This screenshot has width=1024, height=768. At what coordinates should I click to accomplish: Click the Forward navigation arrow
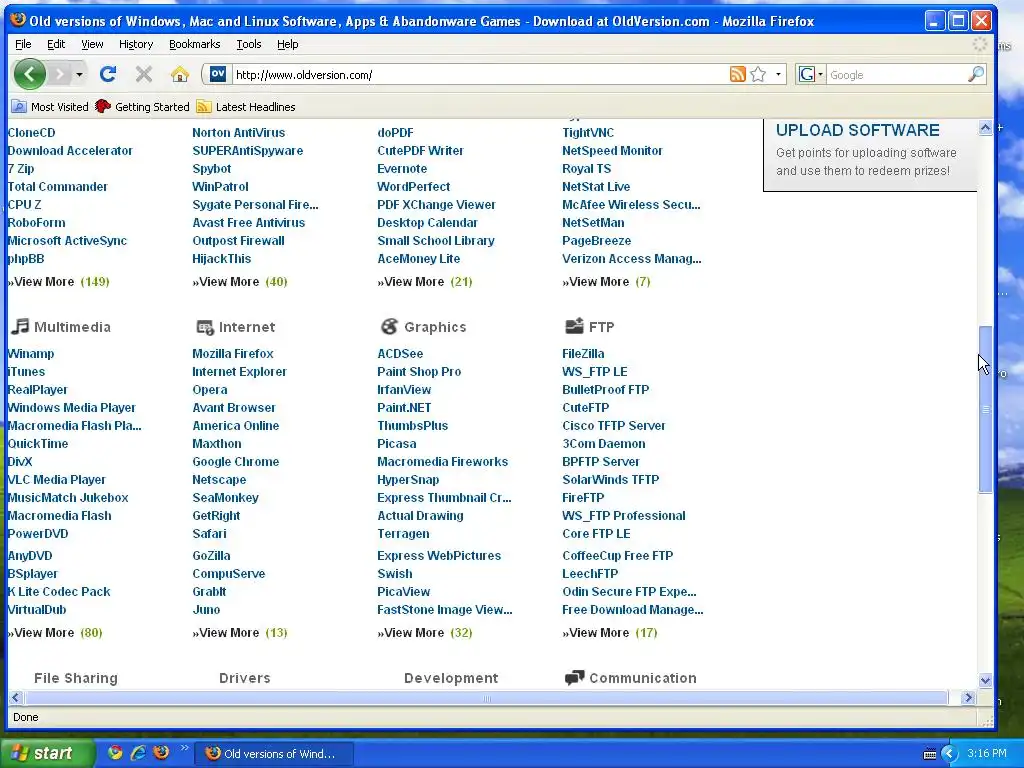click(x=59, y=74)
